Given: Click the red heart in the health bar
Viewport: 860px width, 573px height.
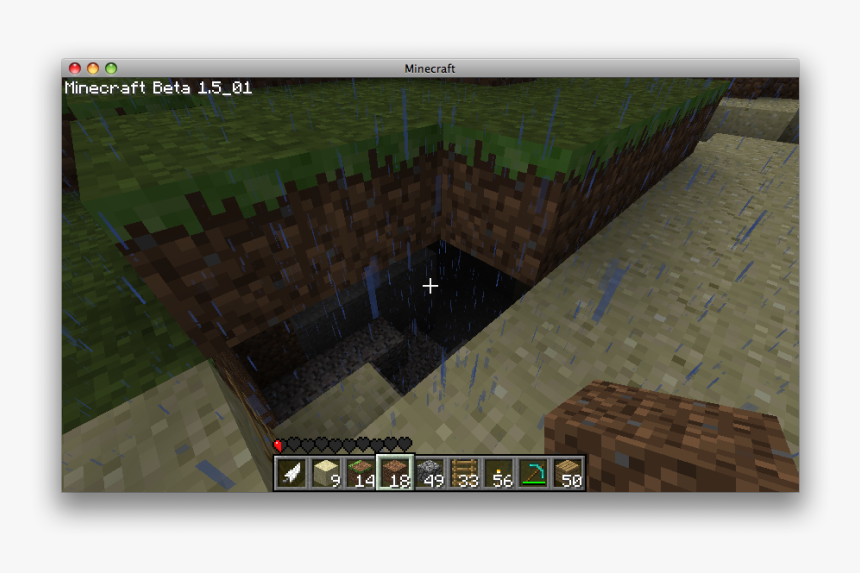Looking at the screenshot, I should point(279,445).
